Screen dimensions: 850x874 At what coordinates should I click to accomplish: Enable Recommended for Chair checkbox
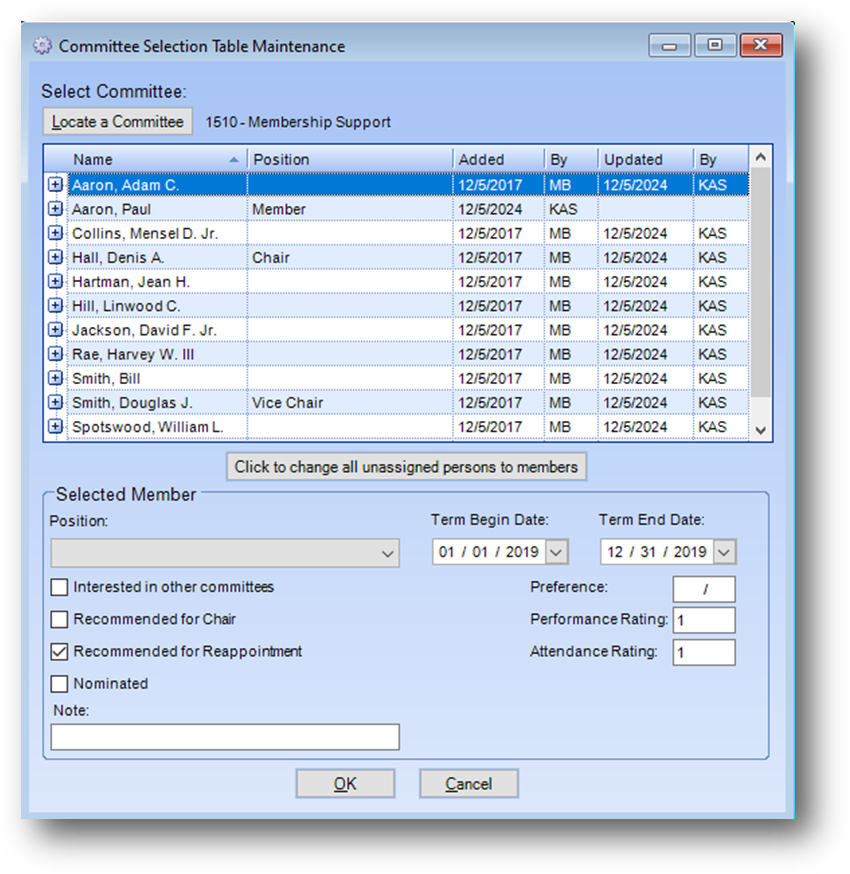pyautogui.click(x=59, y=619)
